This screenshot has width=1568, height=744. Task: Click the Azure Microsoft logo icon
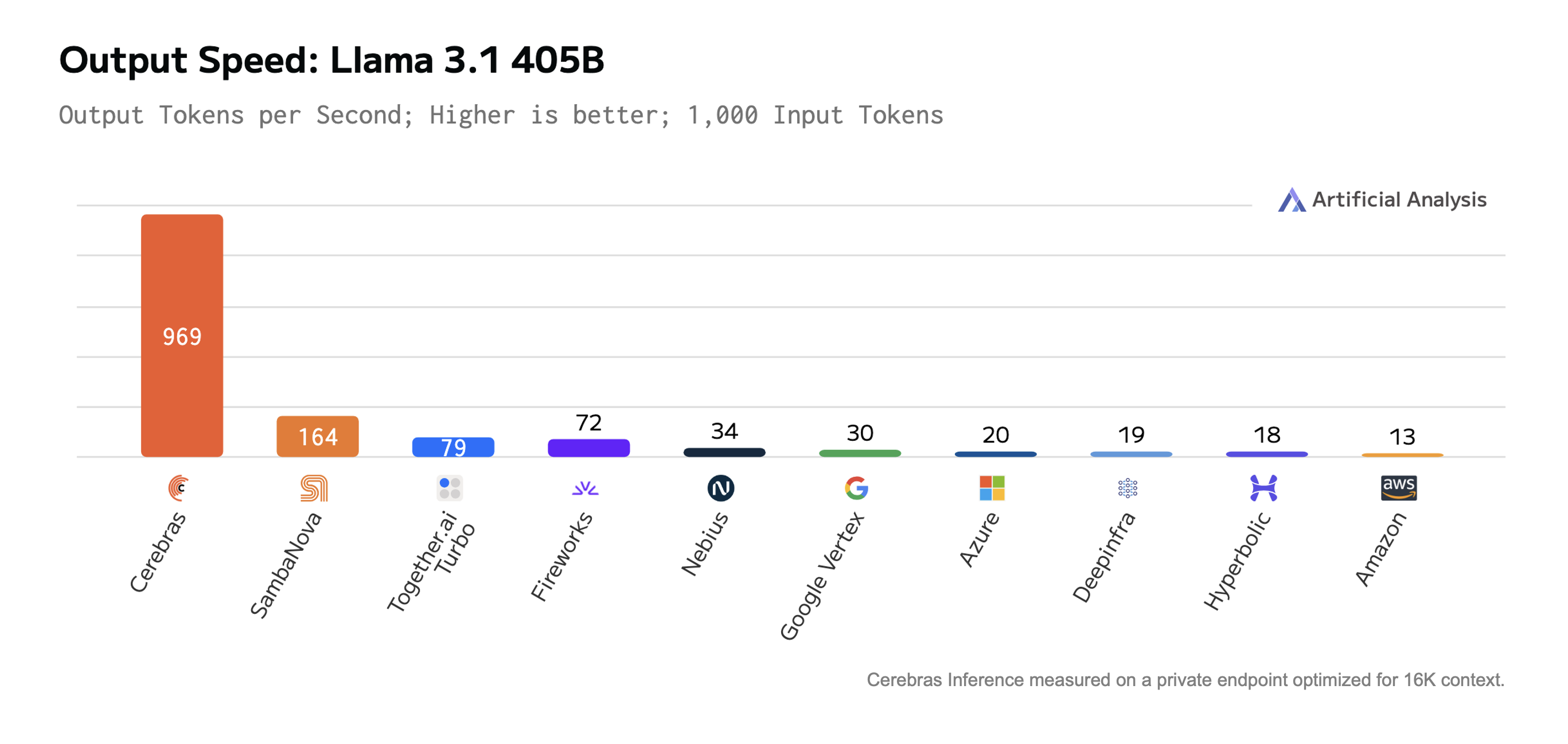point(992,488)
